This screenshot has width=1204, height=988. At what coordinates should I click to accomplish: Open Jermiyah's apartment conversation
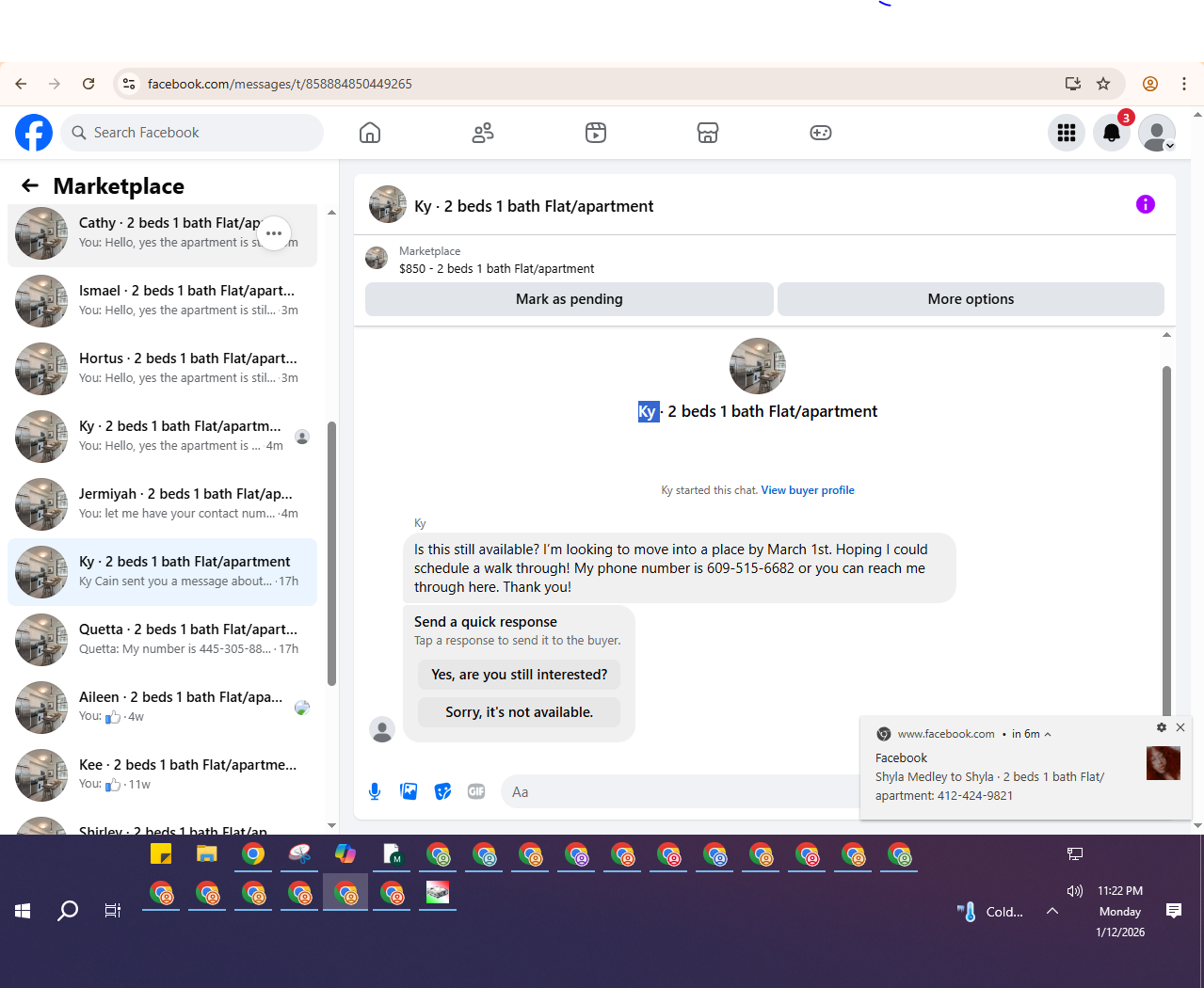[x=162, y=503]
